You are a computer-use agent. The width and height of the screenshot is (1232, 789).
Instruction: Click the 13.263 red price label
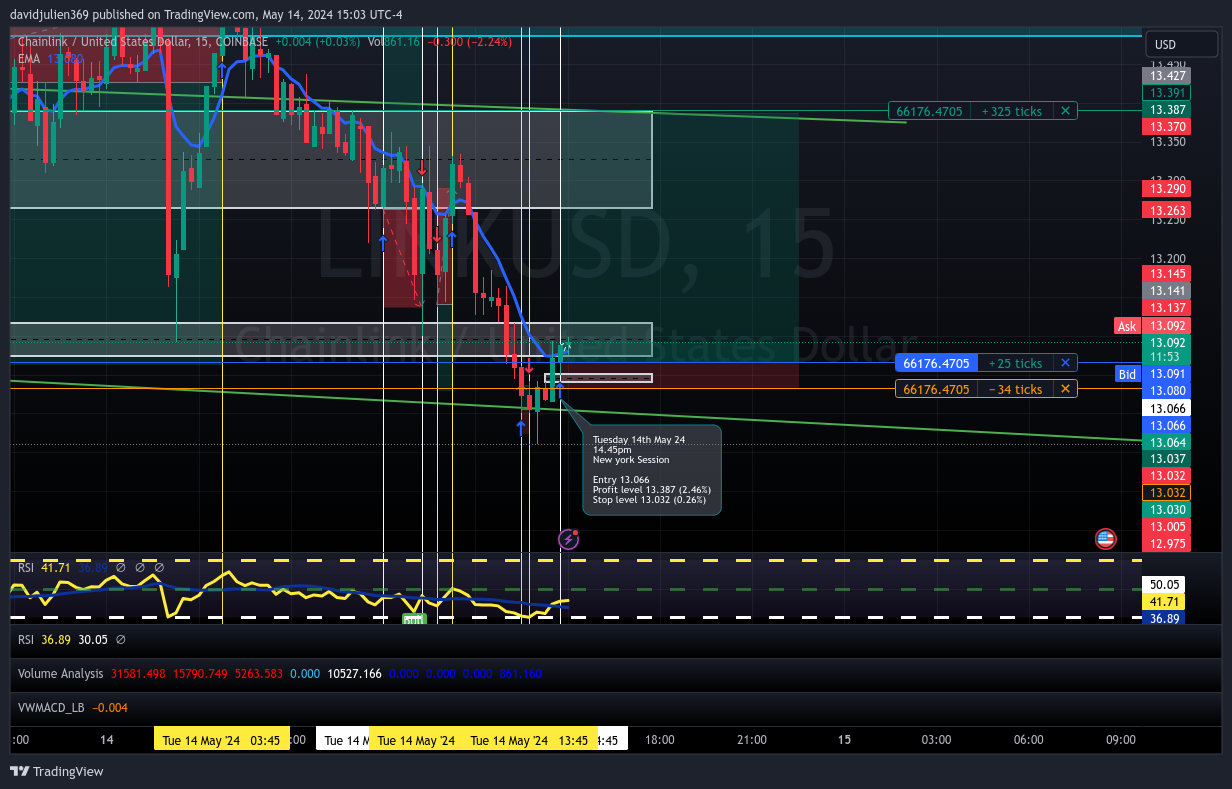1167,210
